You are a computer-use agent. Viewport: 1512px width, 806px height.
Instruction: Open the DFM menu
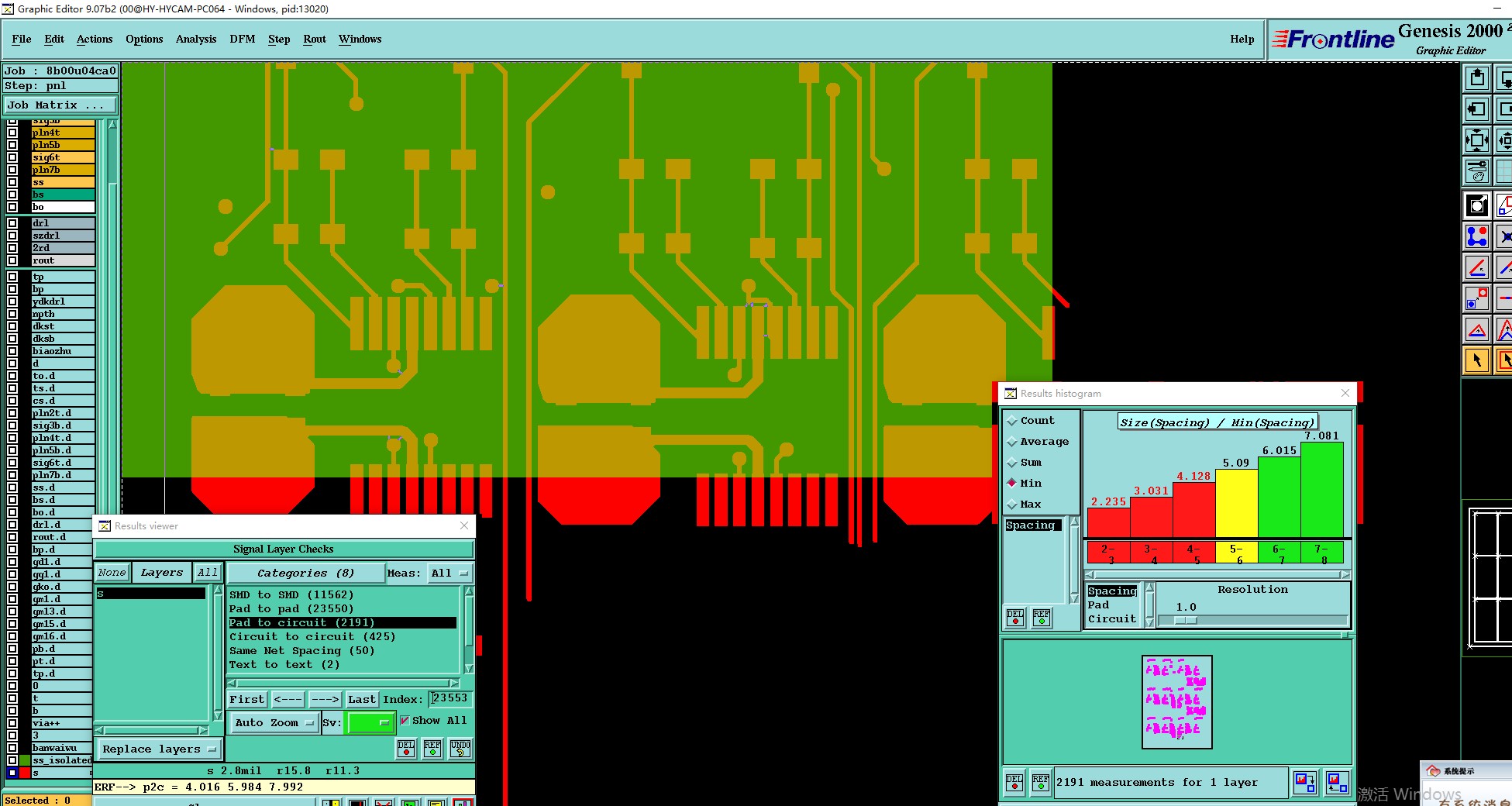[x=243, y=39]
